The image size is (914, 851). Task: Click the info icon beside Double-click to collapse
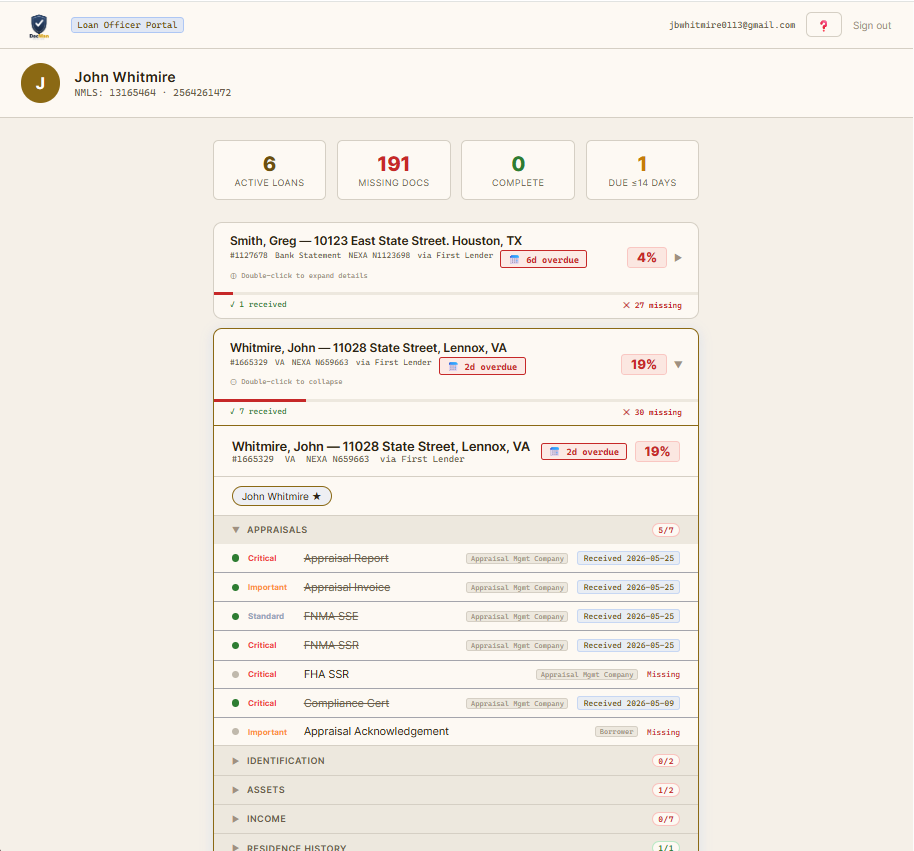coord(233,382)
